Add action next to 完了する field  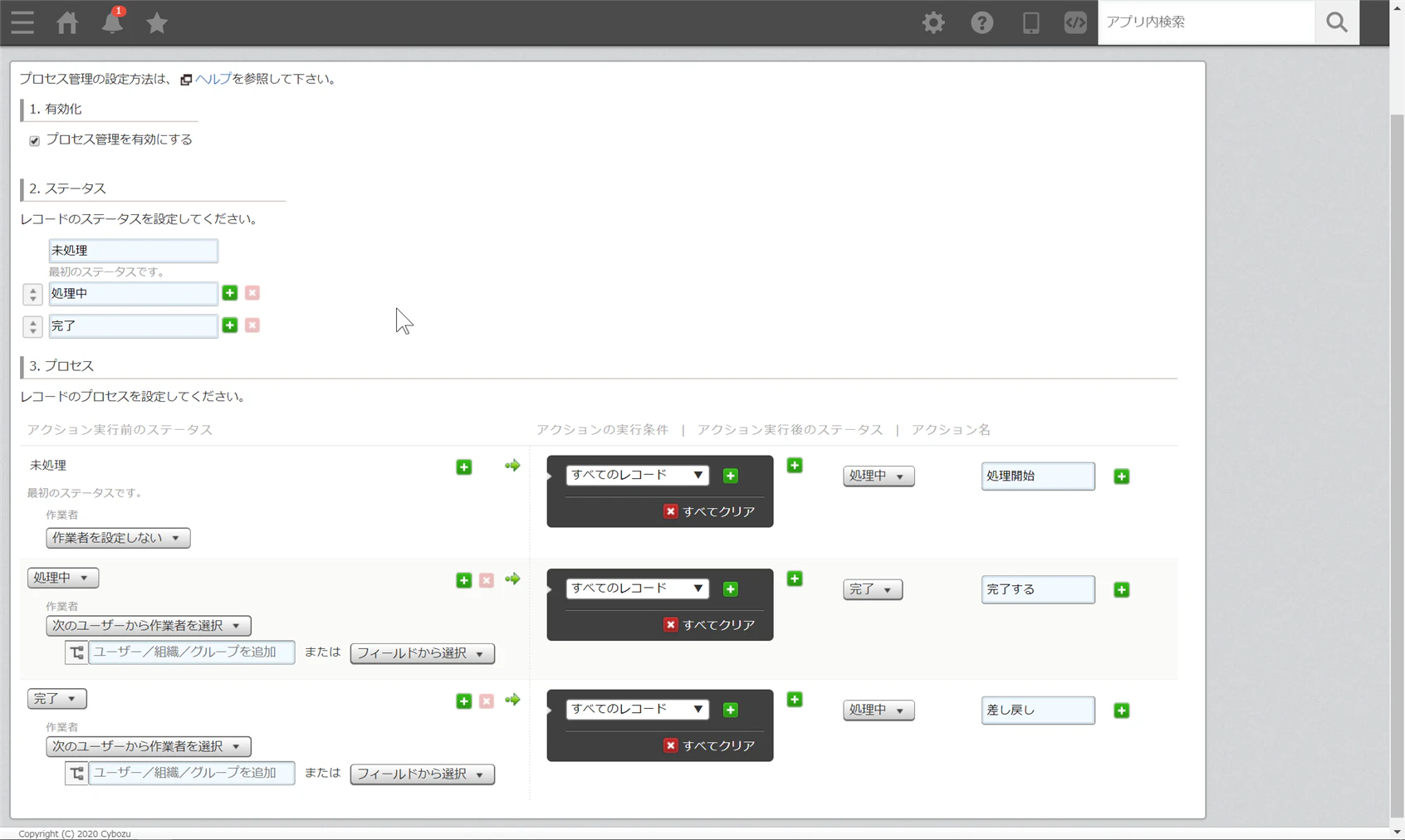pos(1122,590)
